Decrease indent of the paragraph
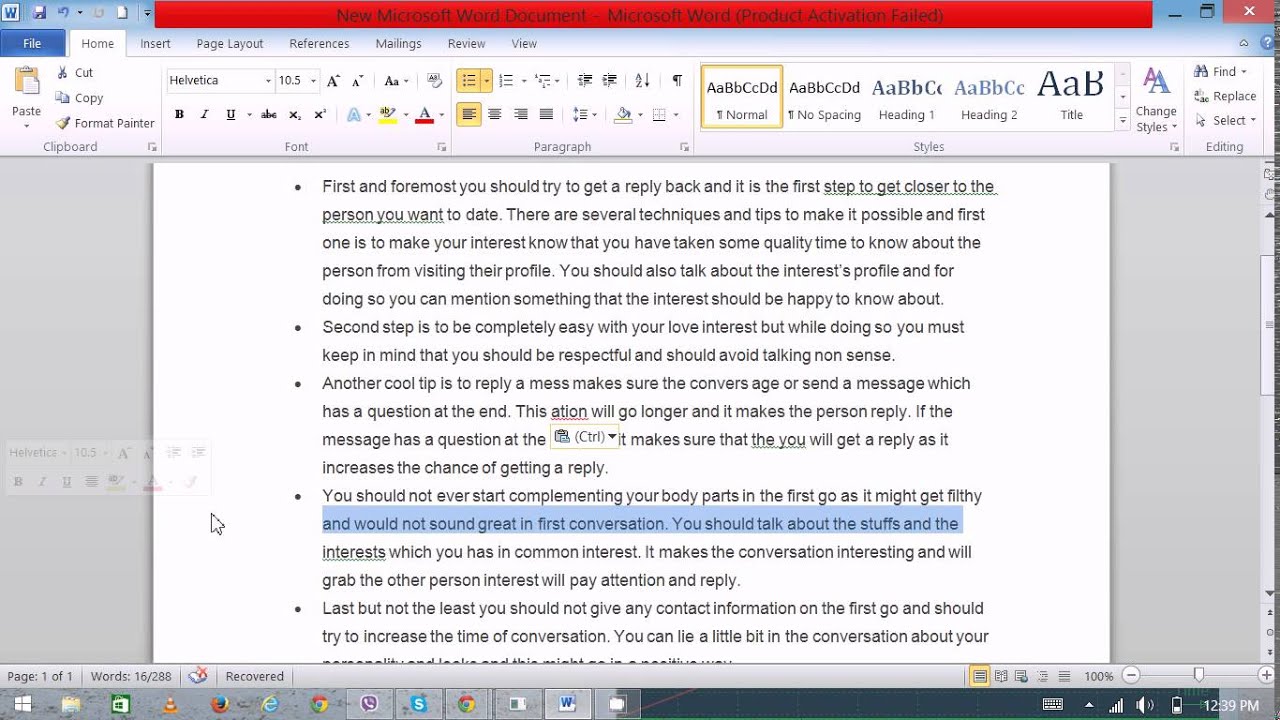The height and width of the screenshot is (720, 1280). (585, 81)
